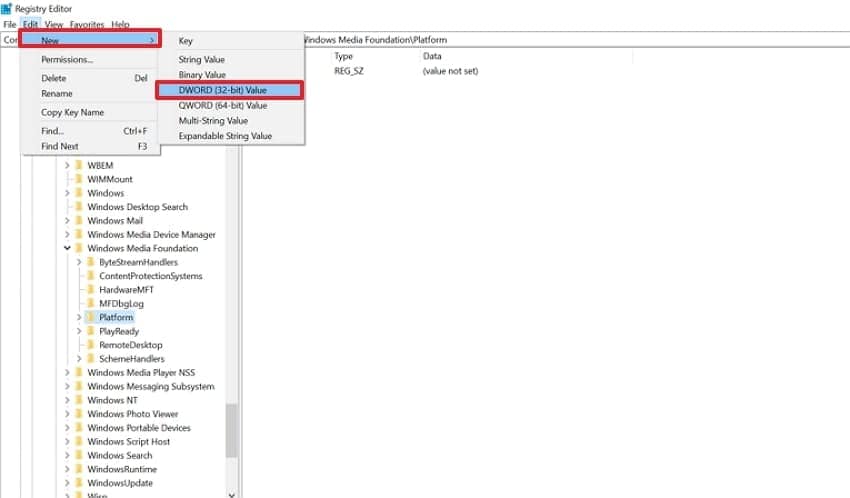Open the Edit menu
850x498 pixels.
(x=30, y=24)
